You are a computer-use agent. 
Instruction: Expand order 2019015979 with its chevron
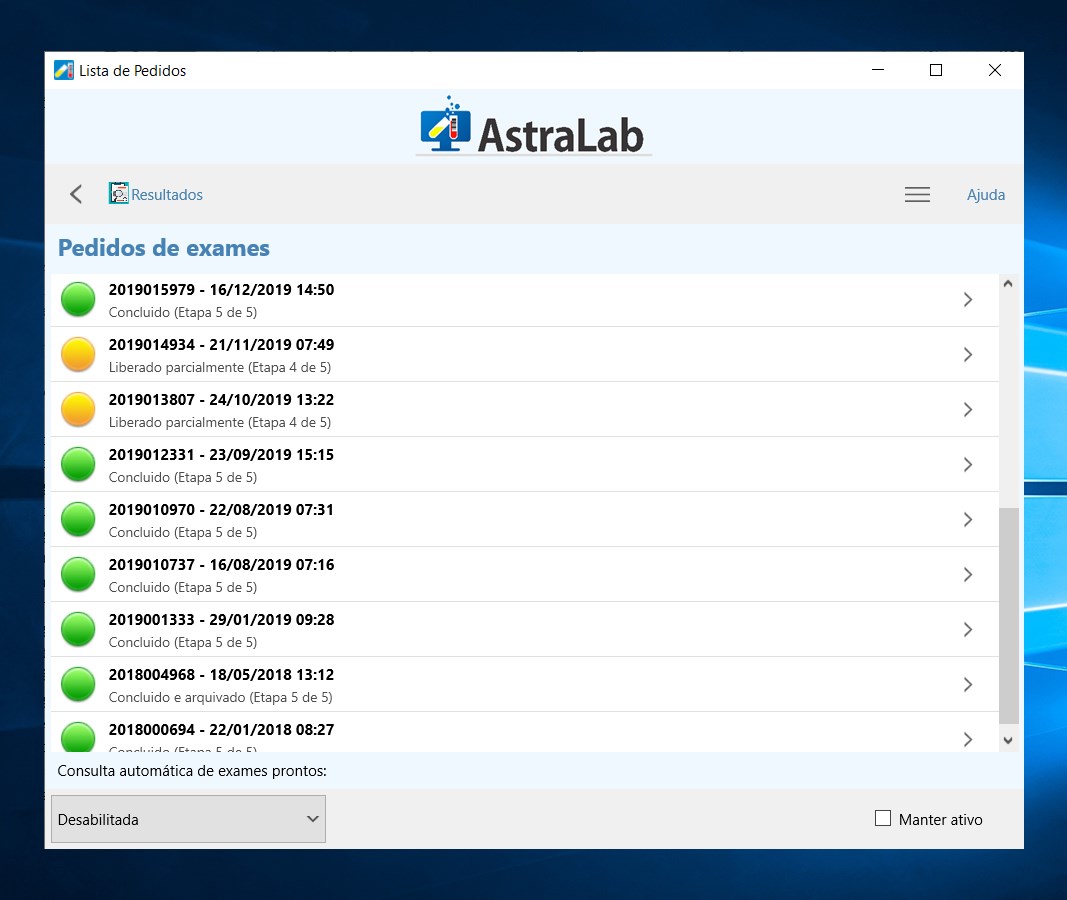point(968,299)
